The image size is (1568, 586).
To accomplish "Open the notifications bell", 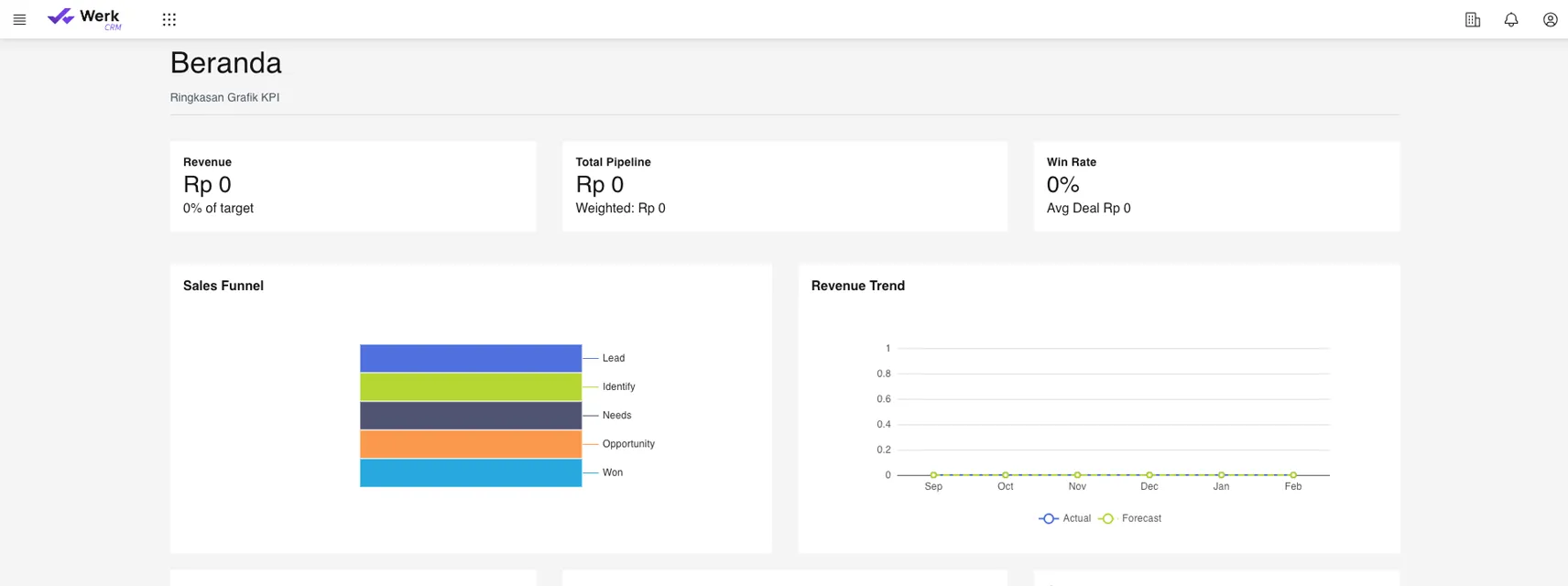I will click(1511, 19).
